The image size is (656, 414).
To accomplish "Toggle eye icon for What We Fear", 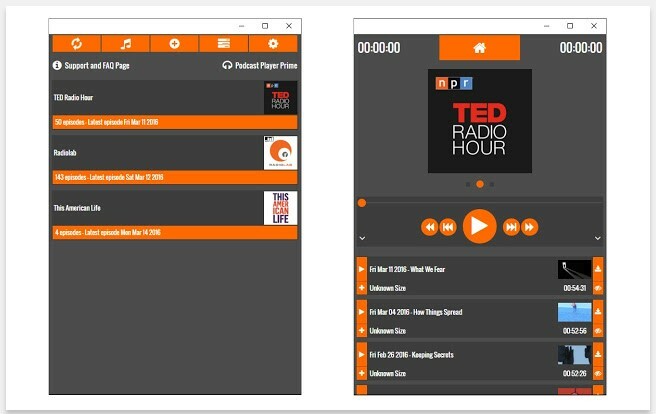I will coord(598,288).
